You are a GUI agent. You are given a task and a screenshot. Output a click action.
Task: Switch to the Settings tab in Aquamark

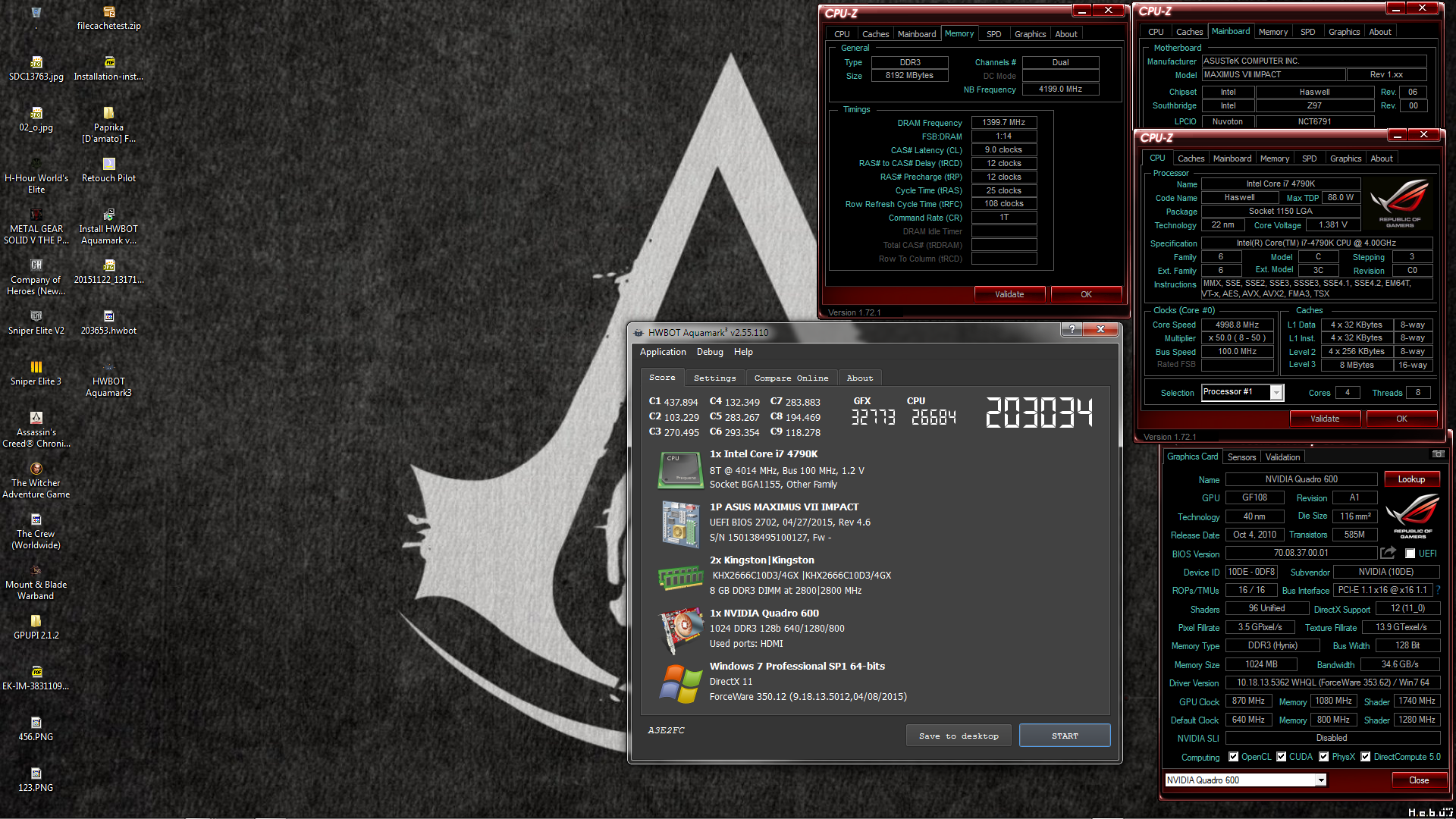(714, 378)
